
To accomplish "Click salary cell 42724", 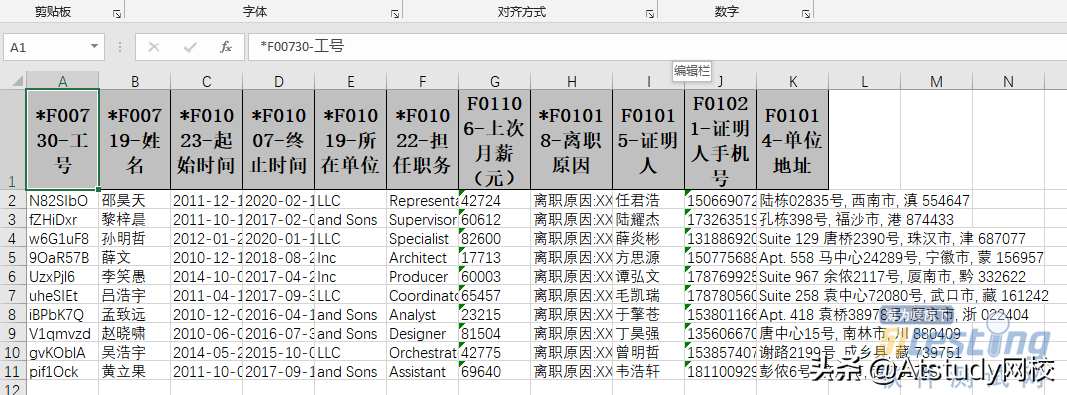I will [x=495, y=200].
